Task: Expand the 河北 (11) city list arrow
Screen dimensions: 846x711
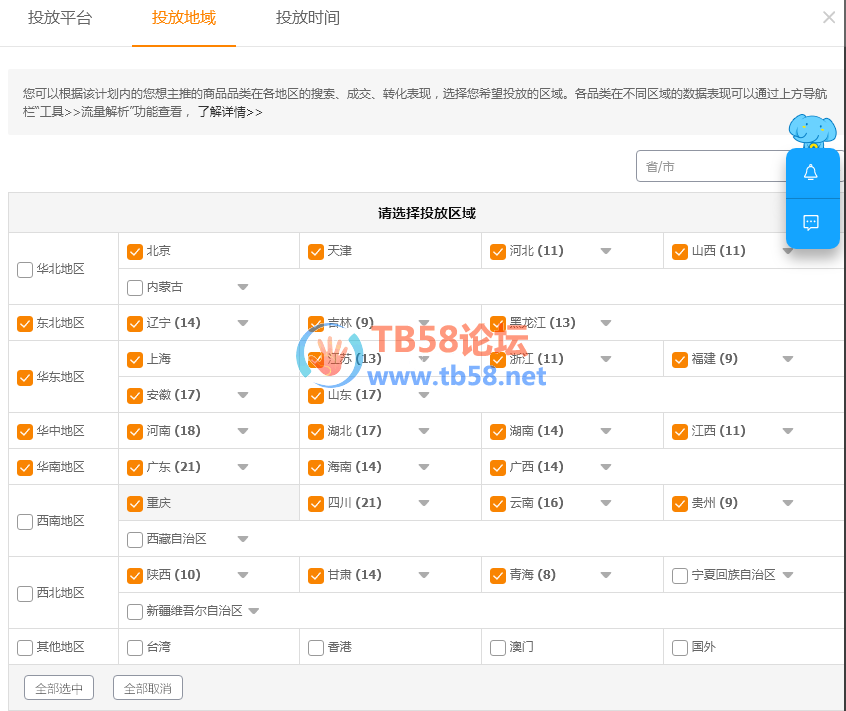Action: point(606,251)
